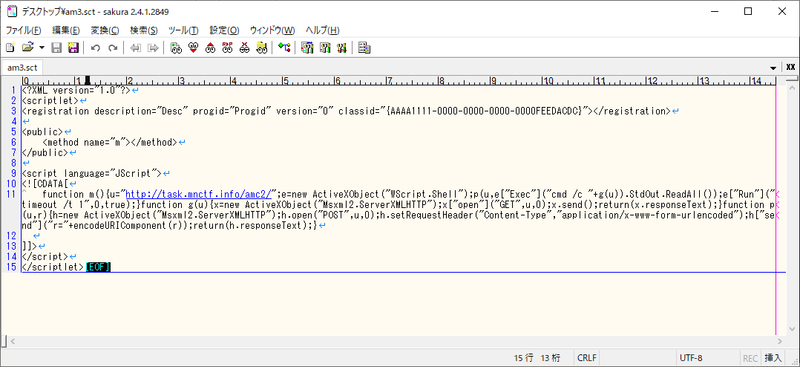Minimize the sakura editor window
Viewport: 800px width, 367px height.
(x=715, y=11)
